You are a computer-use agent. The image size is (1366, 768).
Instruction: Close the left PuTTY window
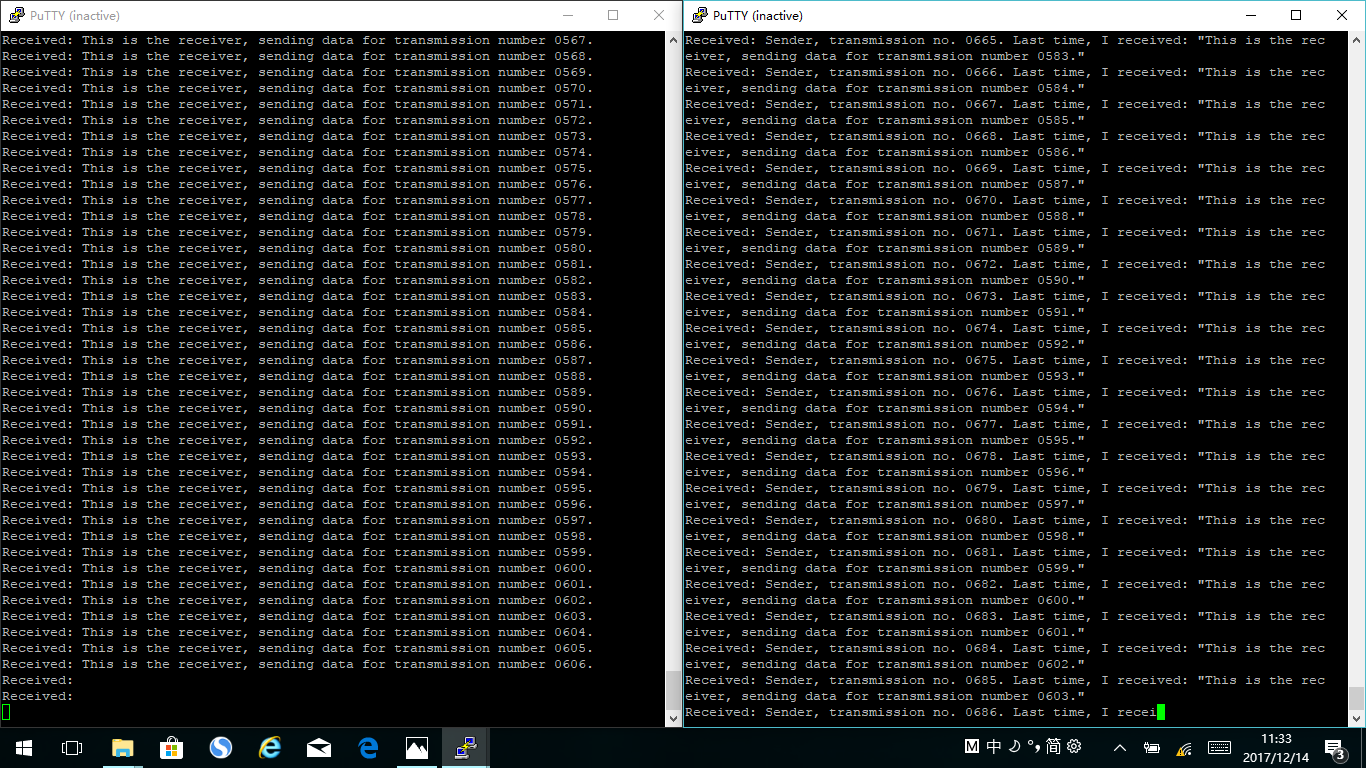(659, 15)
